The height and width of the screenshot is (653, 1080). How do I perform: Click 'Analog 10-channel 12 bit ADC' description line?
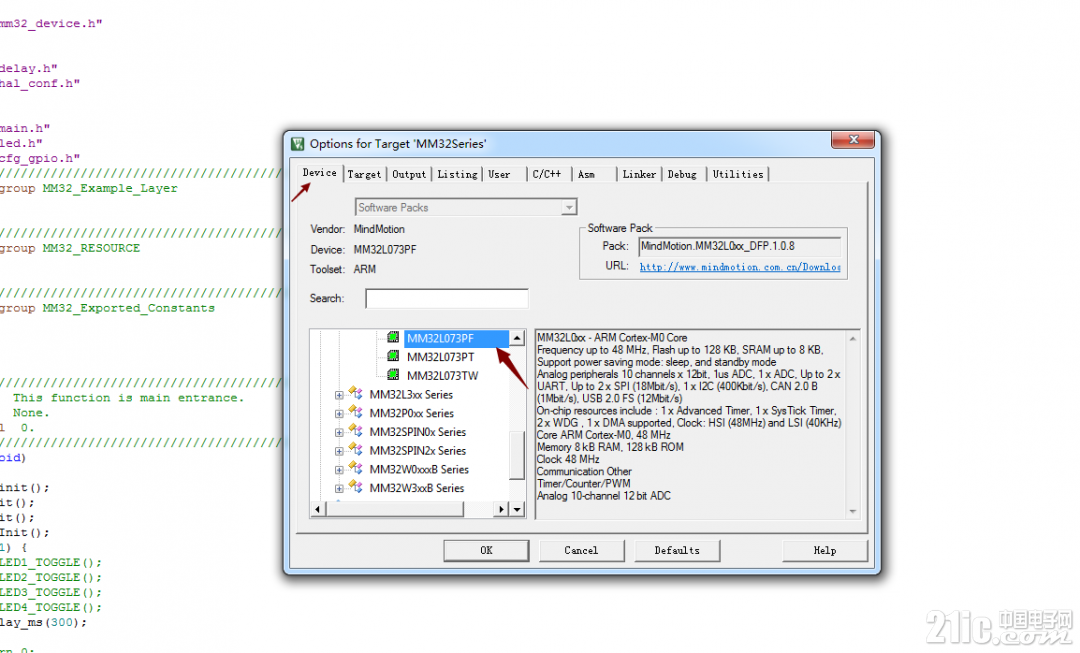pos(603,495)
